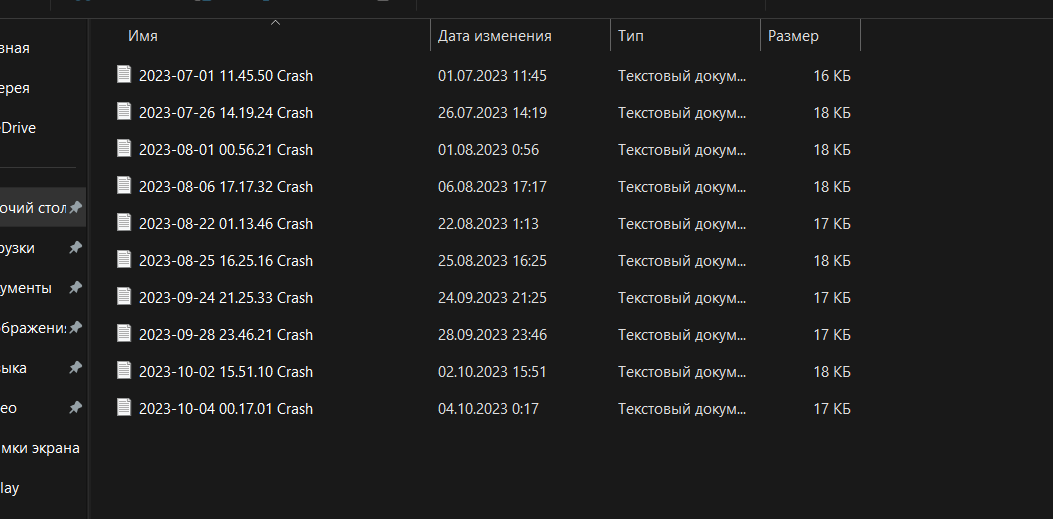Click the sort direction chevron above Имя column
Viewport: 1053px width, 519px height.
[x=275, y=22]
